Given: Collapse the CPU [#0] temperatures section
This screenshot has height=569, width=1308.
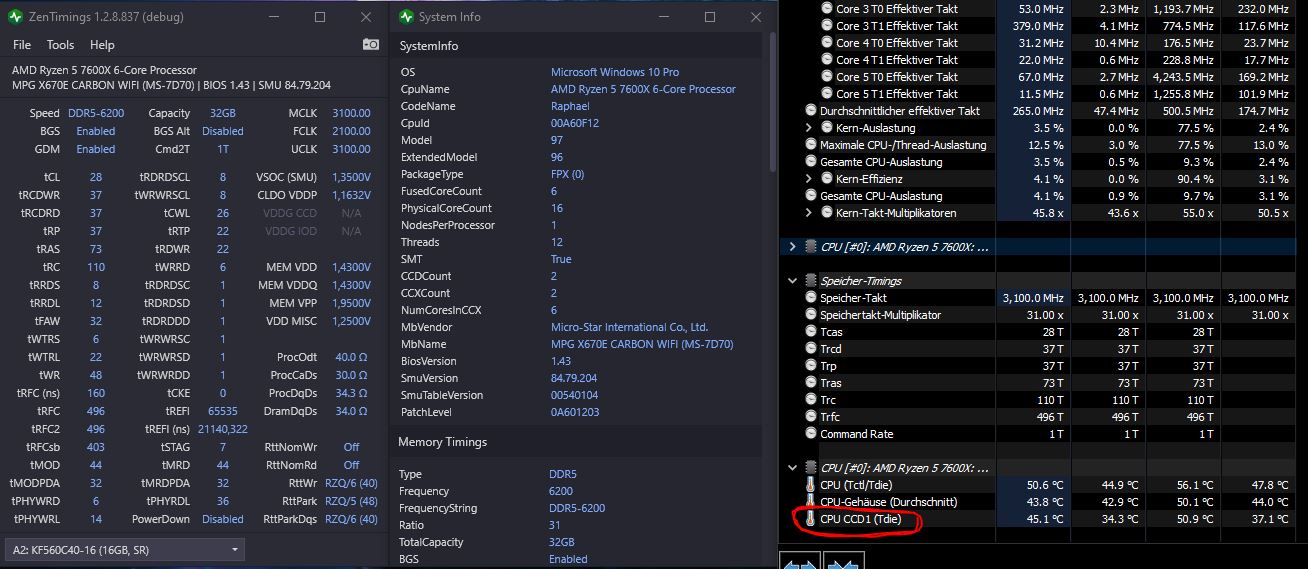Looking at the screenshot, I should point(792,468).
